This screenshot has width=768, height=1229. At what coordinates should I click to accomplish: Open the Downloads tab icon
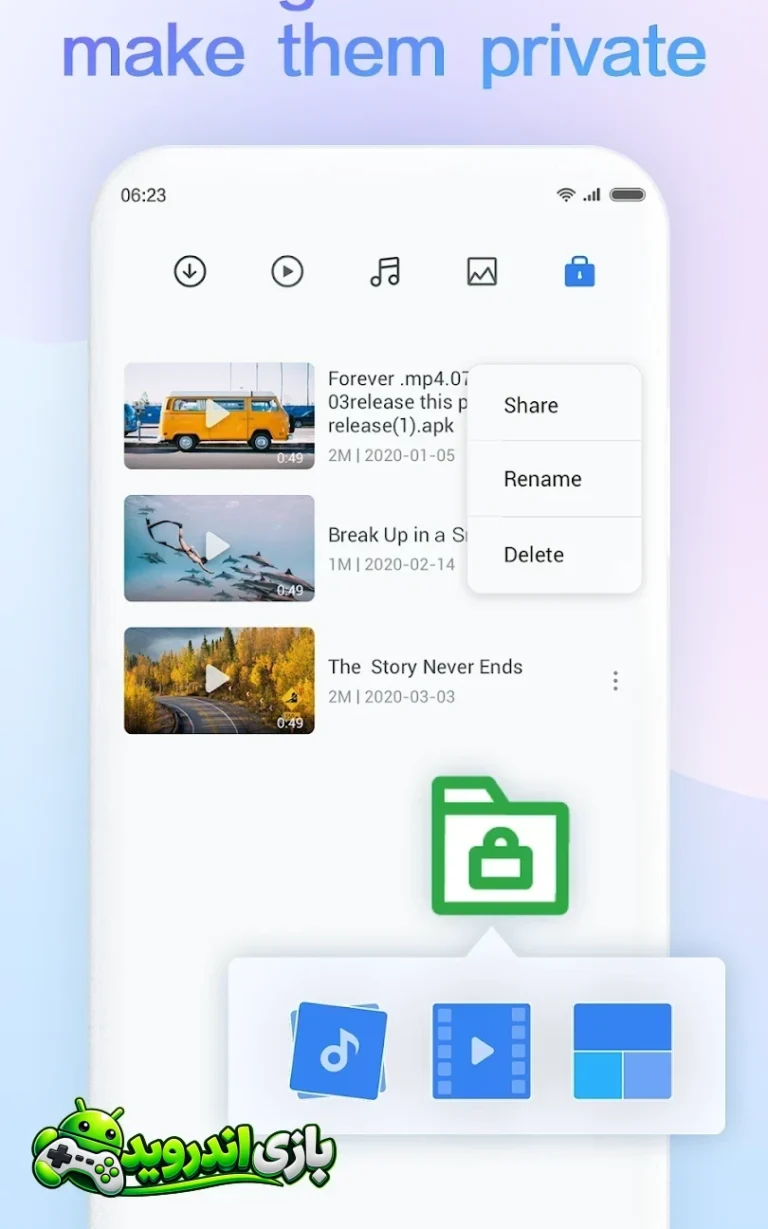(x=190, y=271)
